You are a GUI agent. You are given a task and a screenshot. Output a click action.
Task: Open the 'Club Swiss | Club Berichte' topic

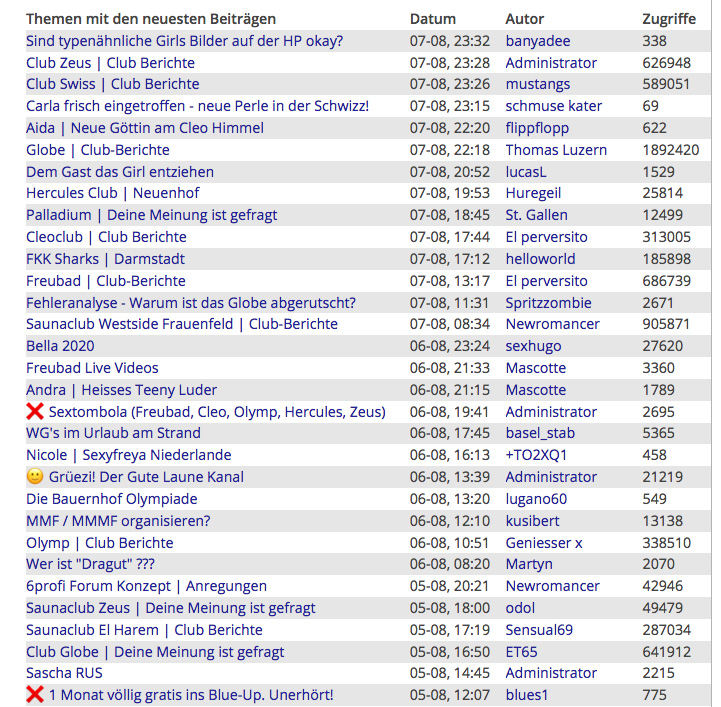(x=112, y=84)
